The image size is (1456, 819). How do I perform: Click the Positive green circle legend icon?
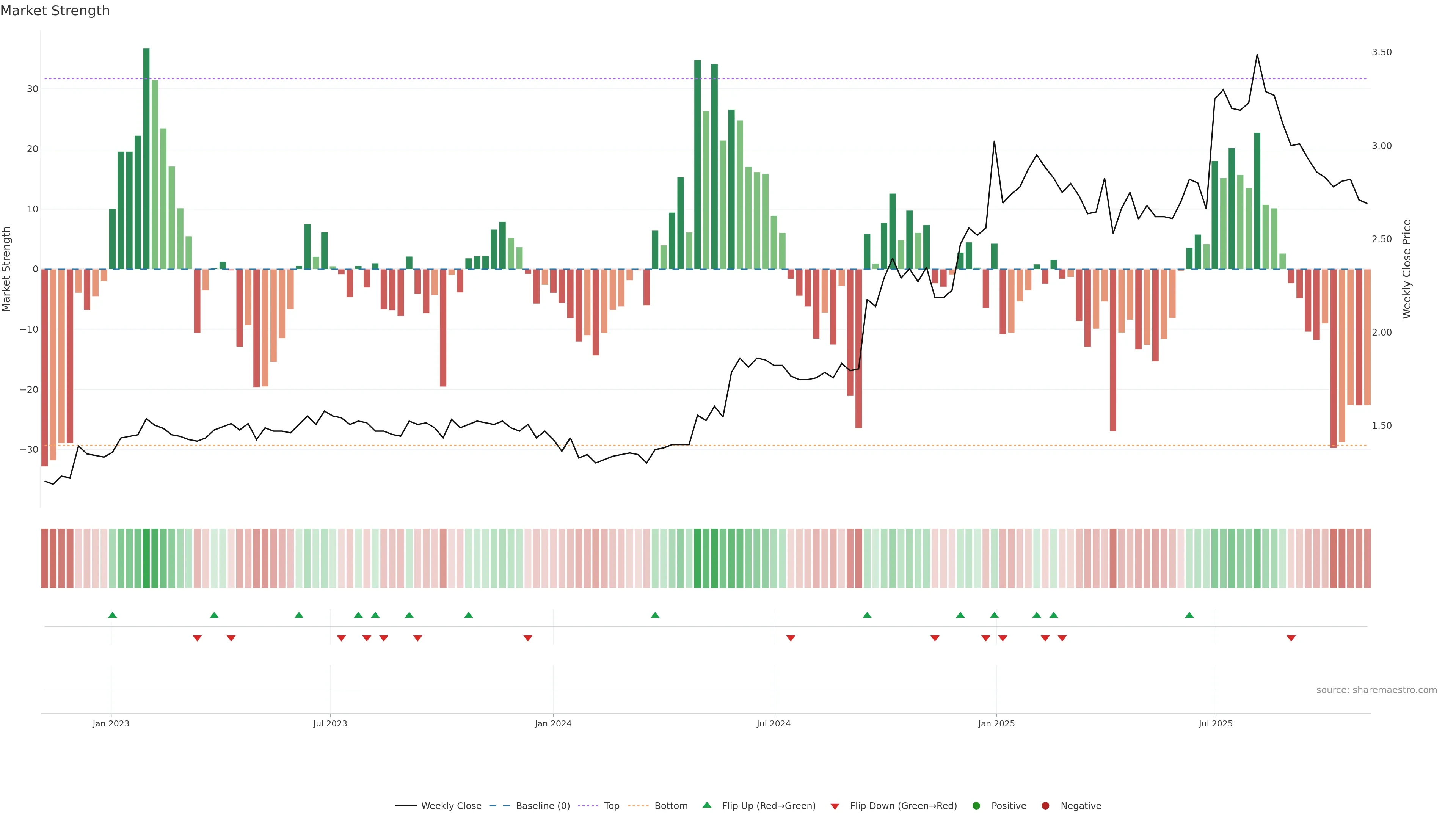pyautogui.click(x=976, y=806)
